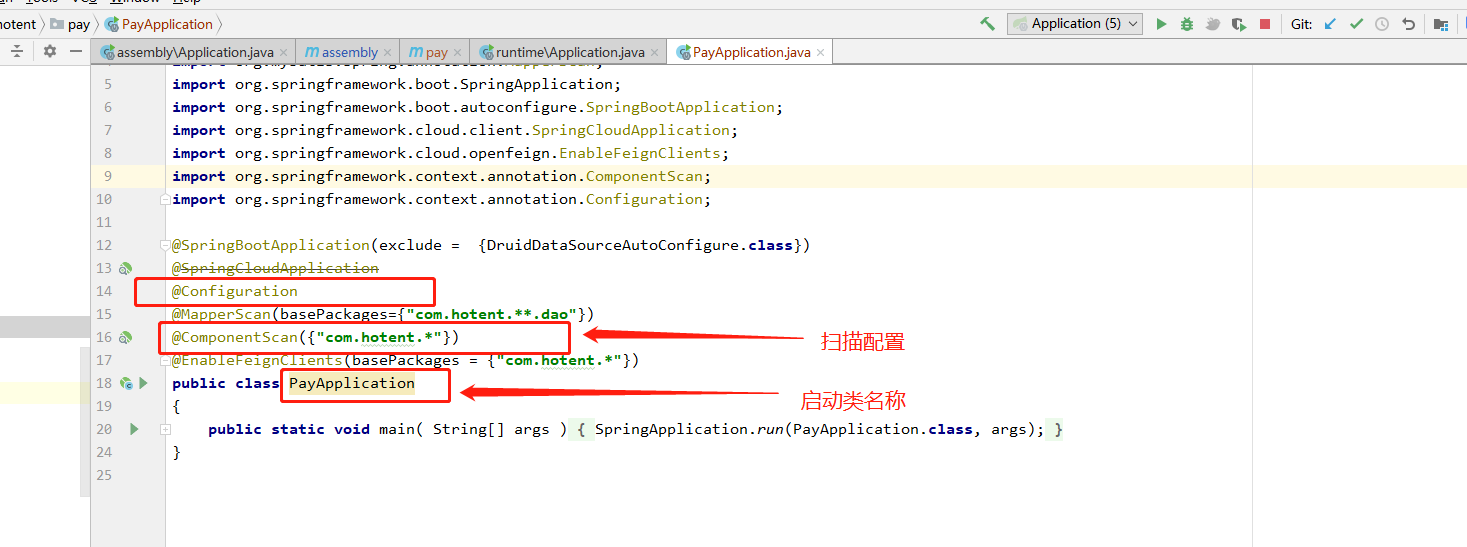Click DruidDataSourceAutoConfigure.class on line 12
The image size is (1467, 547).
[640, 245]
